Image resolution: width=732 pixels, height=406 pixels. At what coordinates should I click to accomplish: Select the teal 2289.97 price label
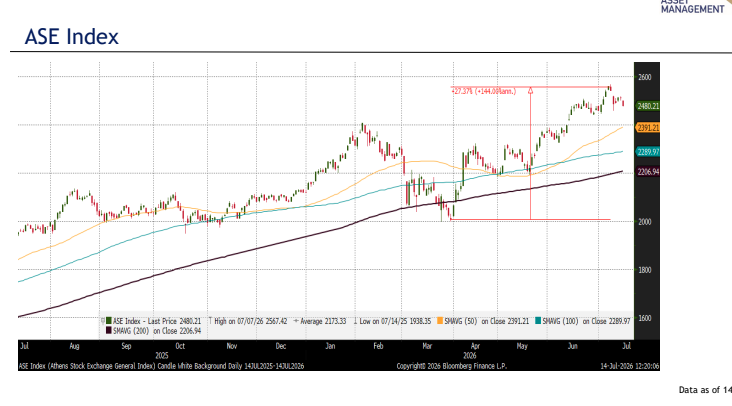tap(648, 152)
